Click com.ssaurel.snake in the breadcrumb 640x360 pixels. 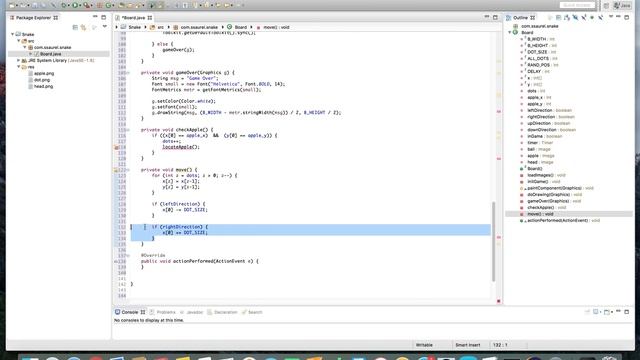point(199,27)
